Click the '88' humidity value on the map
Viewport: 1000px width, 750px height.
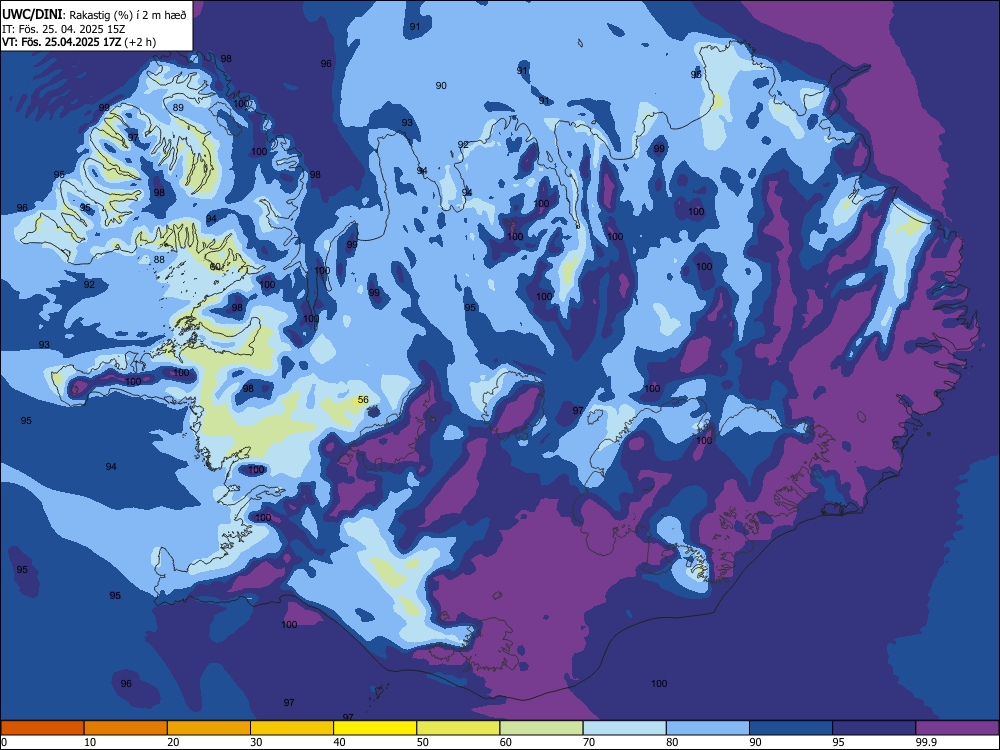(x=159, y=260)
